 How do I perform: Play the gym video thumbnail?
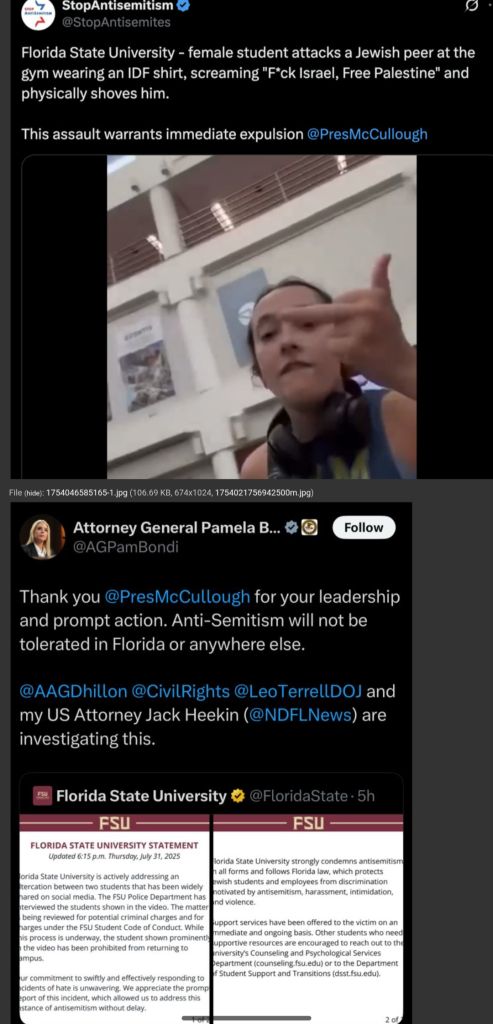point(262,317)
